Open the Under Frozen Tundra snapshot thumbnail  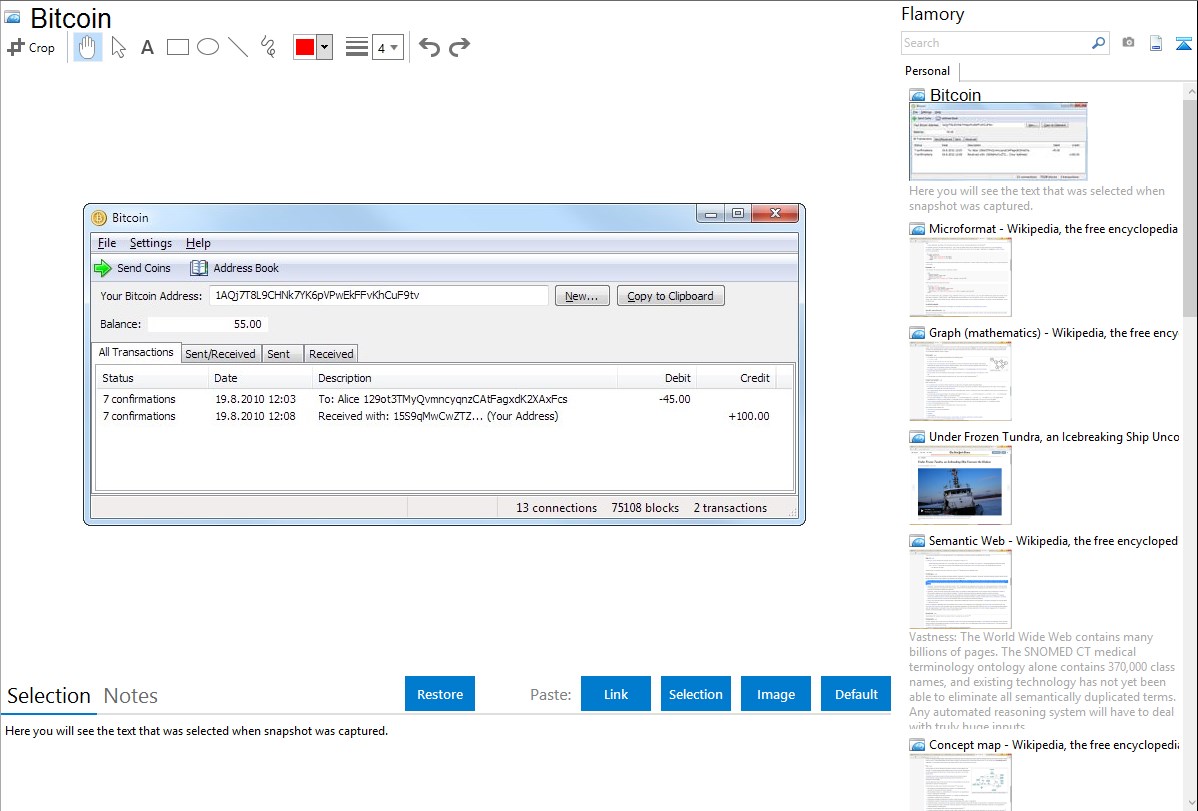point(960,485)
